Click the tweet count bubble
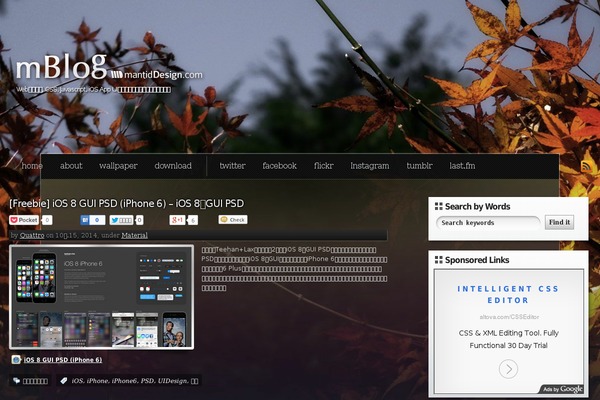This screenshot has height=400, width=600. [x=139, y=220]
